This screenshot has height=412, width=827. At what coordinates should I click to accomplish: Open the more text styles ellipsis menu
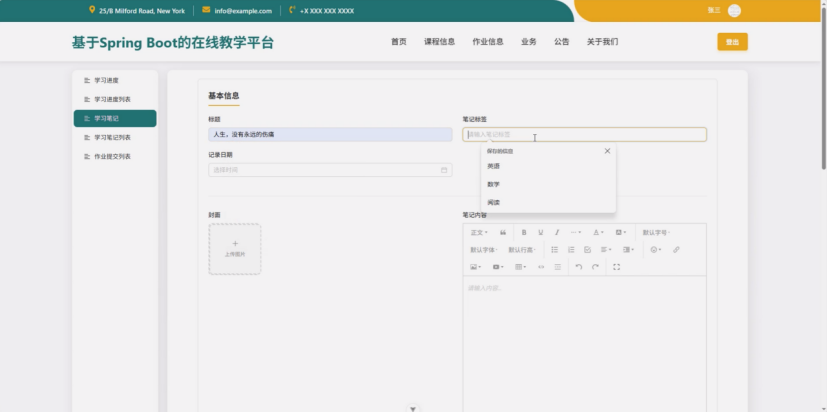click(575, 233)
